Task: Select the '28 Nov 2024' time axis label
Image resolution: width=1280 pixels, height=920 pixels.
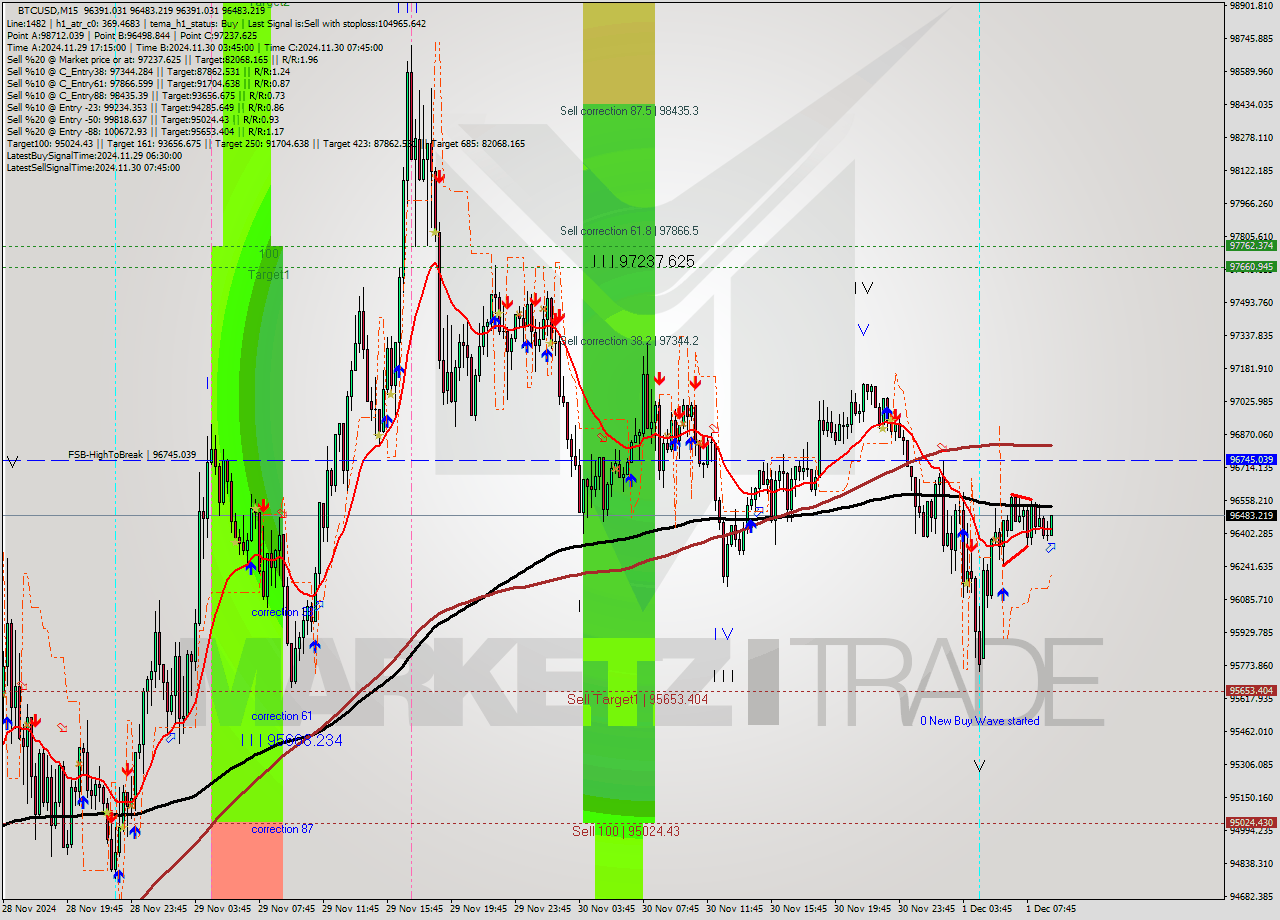Action: pos(31,909)
